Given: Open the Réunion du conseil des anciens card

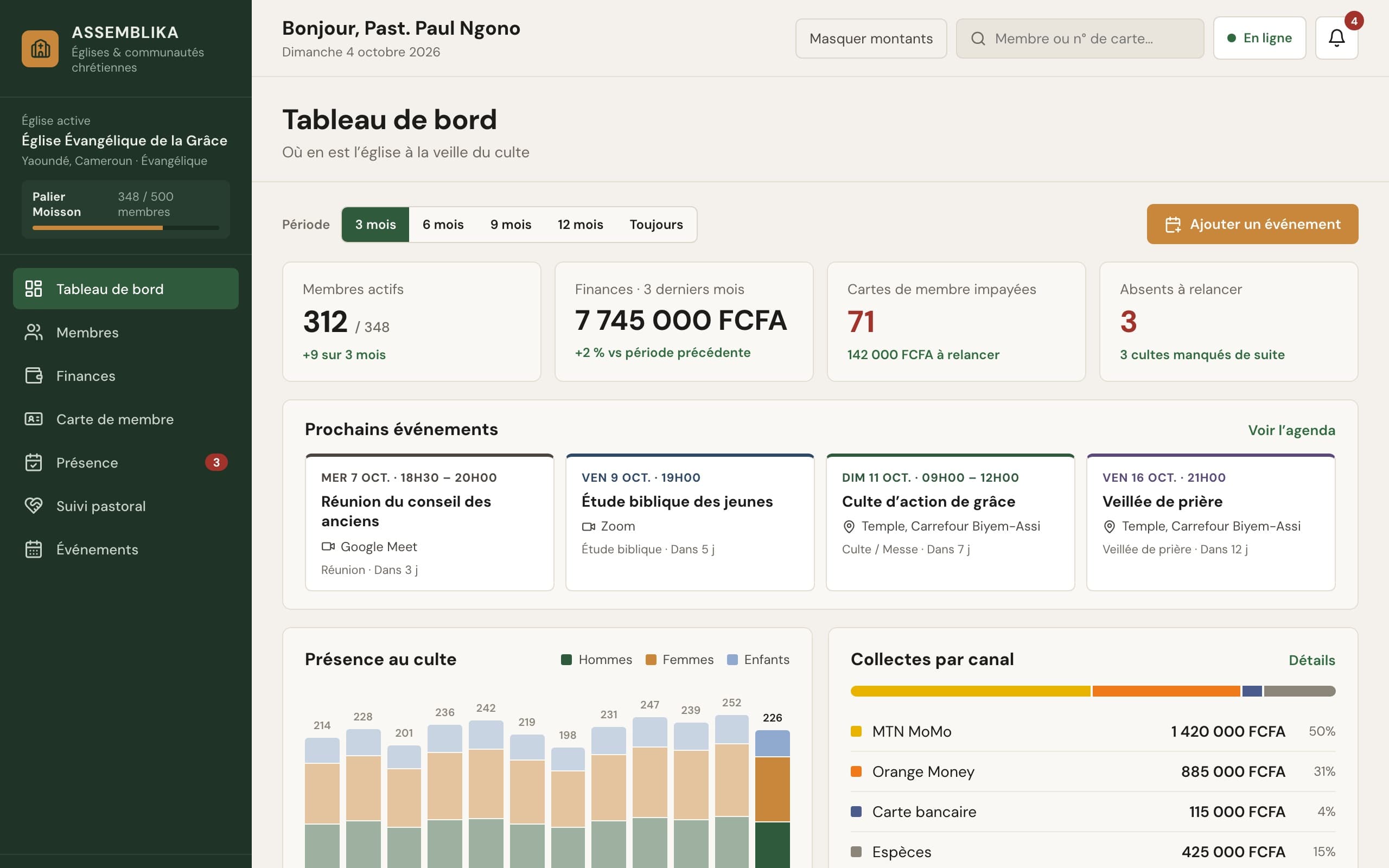Looking at the screenshot, I should 429,522.
